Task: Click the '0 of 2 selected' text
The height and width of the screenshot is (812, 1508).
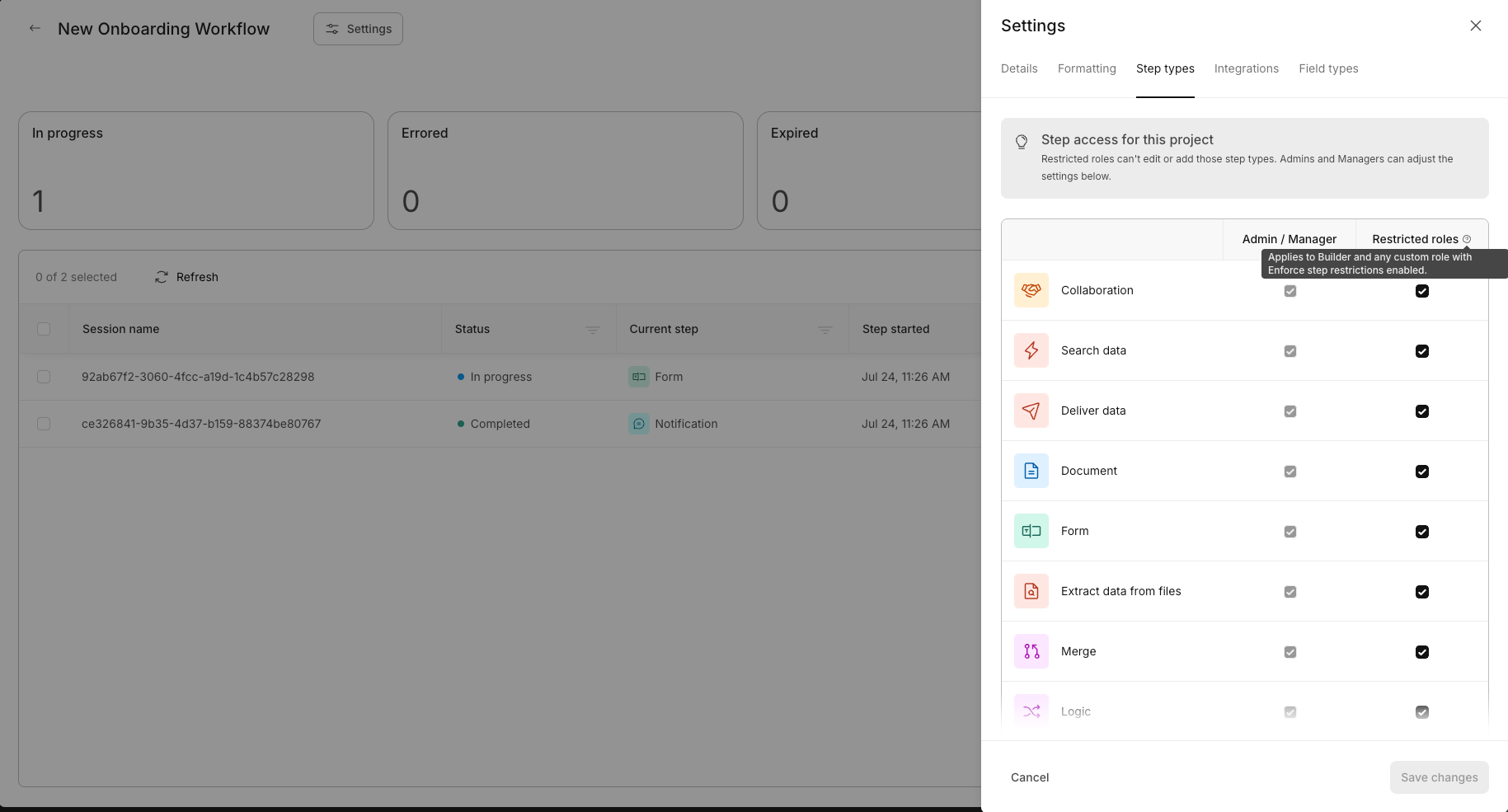Action: (x=76, y=277)
